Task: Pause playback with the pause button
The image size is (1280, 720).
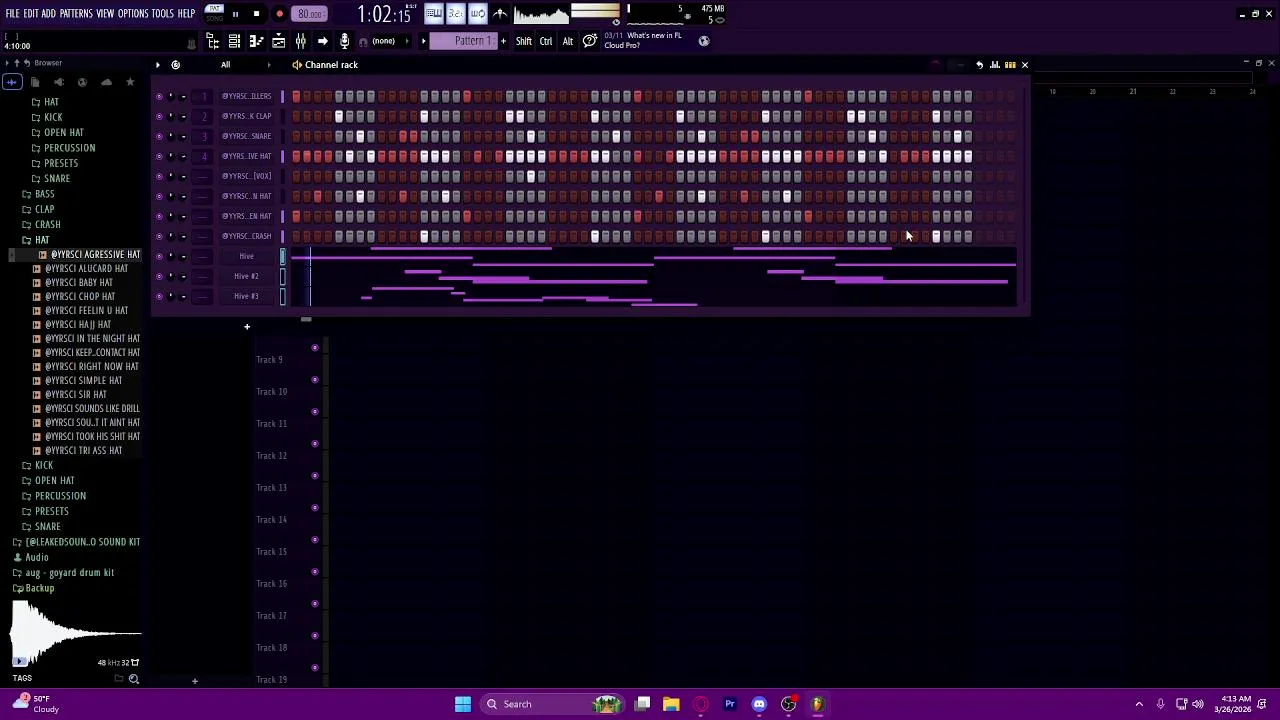Action: [235, 14]
